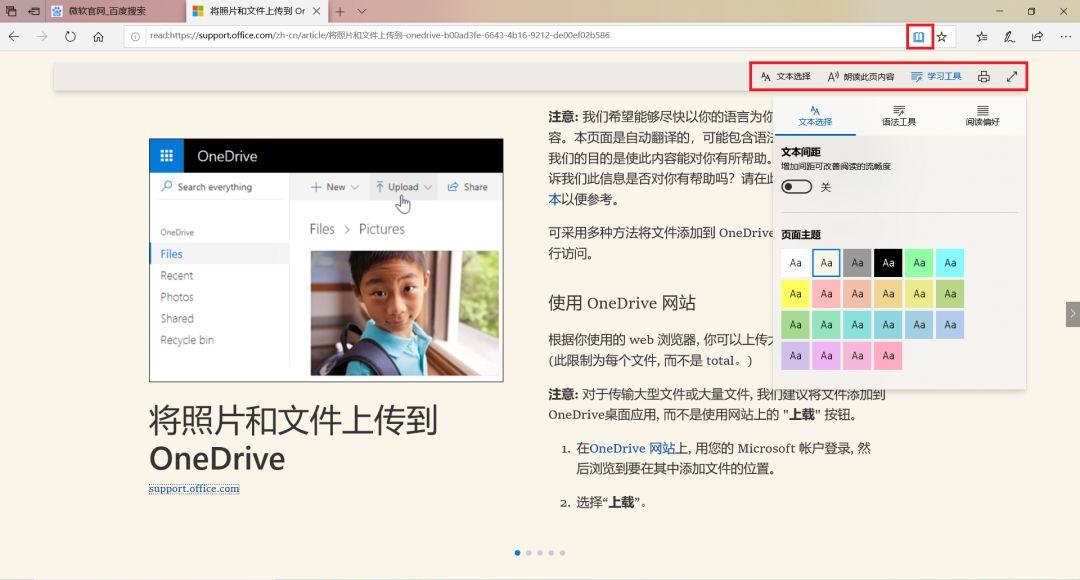Open the print dialog from the toolbar

[986, 75]
